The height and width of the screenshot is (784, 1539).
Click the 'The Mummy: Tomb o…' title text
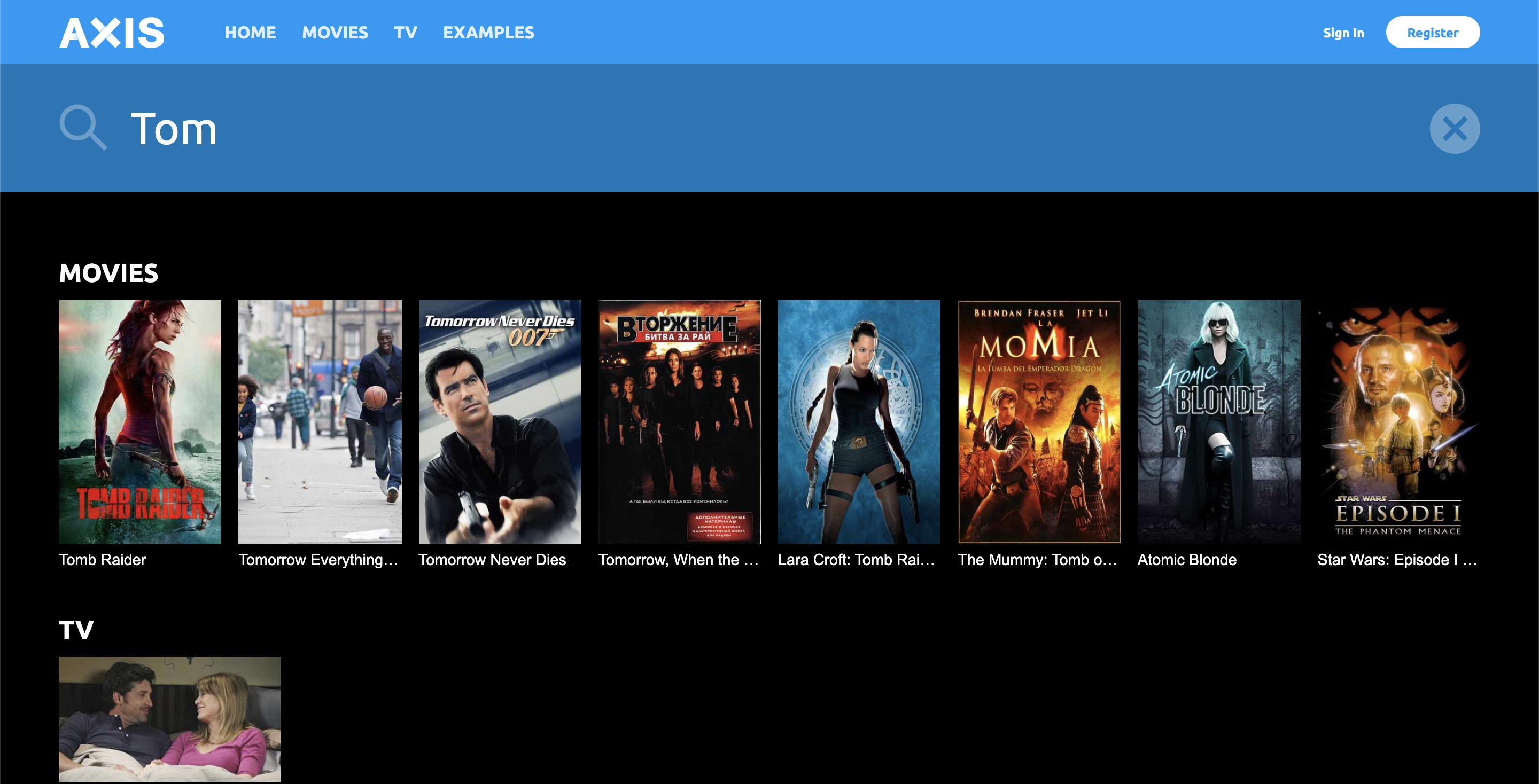pyautogui.click(x=1038, y=560)
